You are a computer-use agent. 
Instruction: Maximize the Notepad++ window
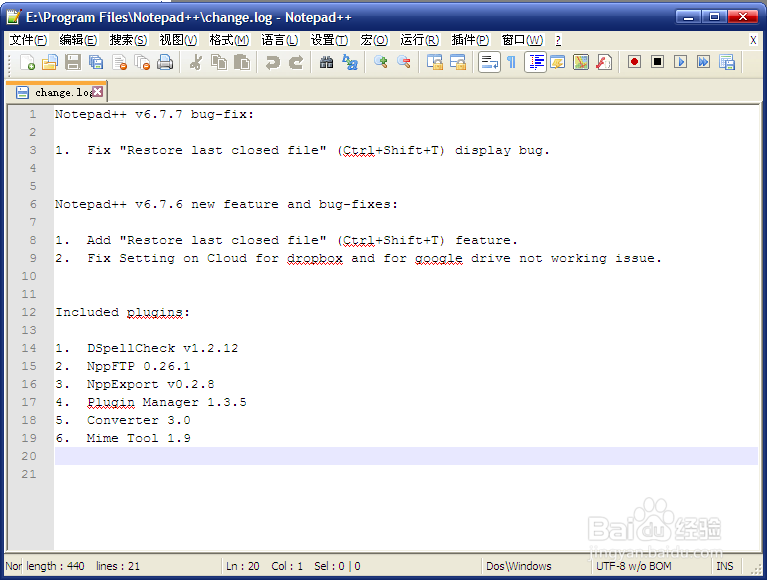point(714,17)
